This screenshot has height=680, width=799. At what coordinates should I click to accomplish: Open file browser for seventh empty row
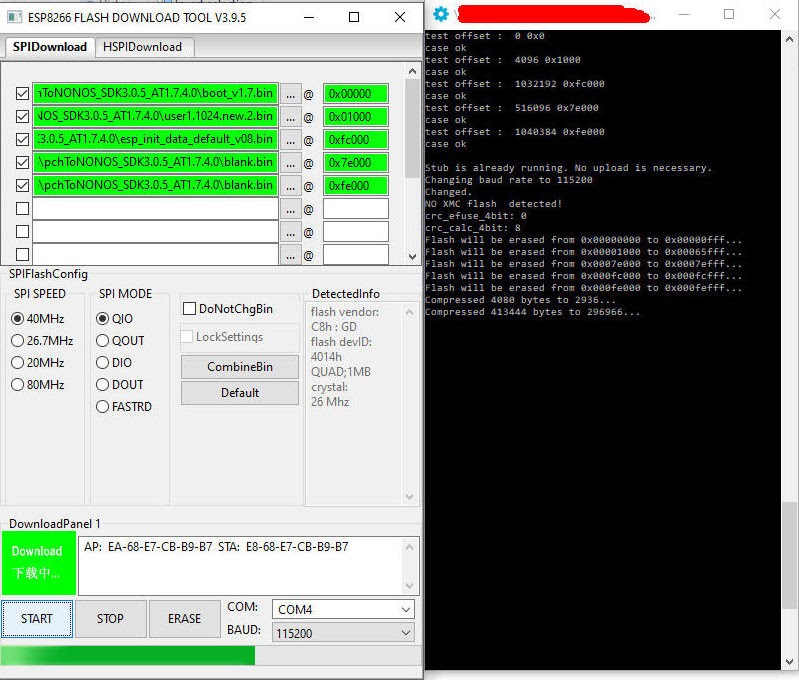(x=290, y=232)
